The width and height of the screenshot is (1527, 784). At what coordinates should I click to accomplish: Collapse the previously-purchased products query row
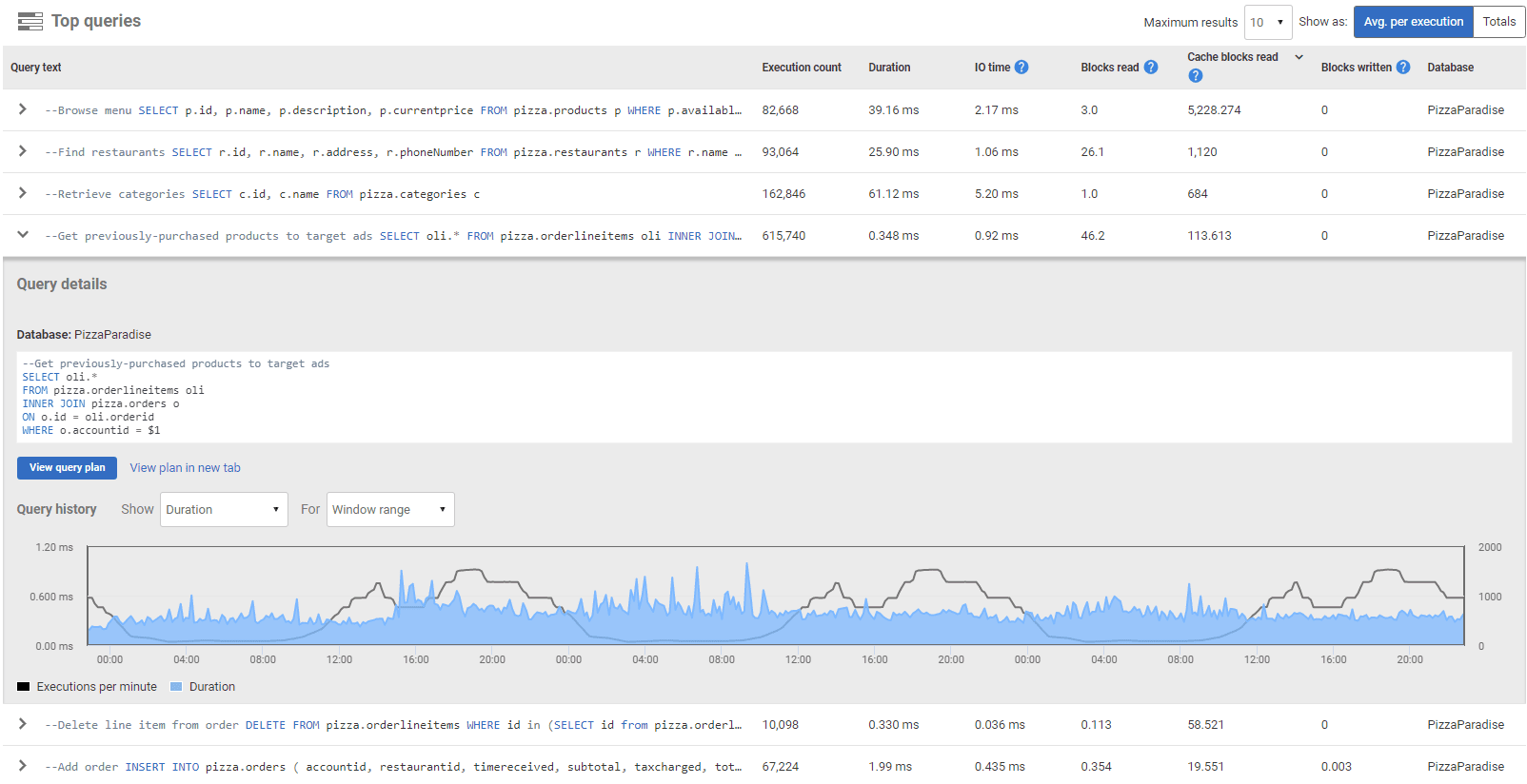(x=23, y=235)
